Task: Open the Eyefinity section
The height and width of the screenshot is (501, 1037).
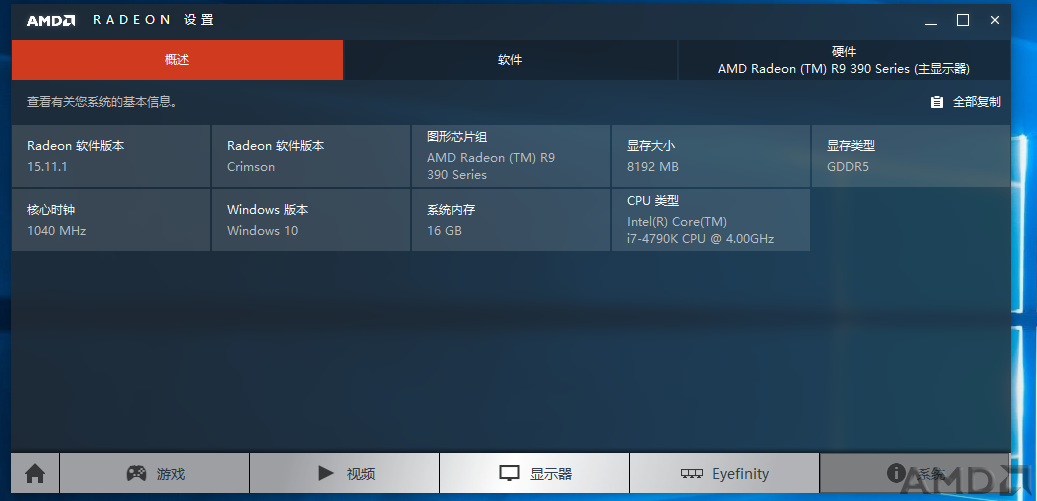Action: [x=724, y=473]
